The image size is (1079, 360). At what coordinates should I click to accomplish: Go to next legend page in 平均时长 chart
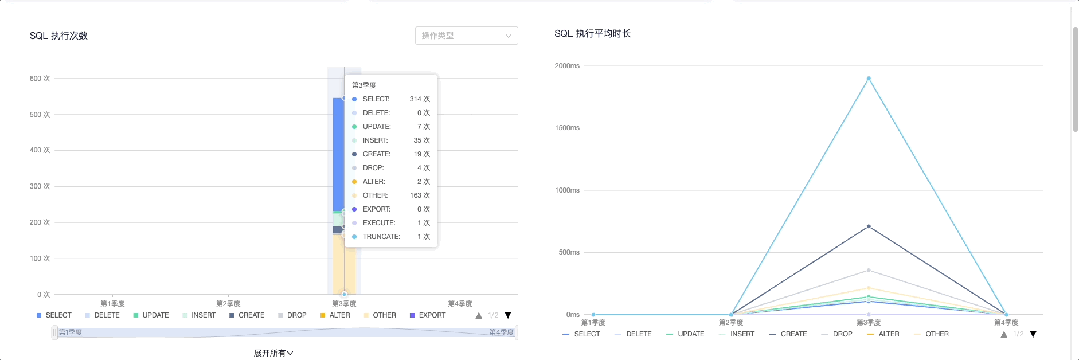[1032, 334]
